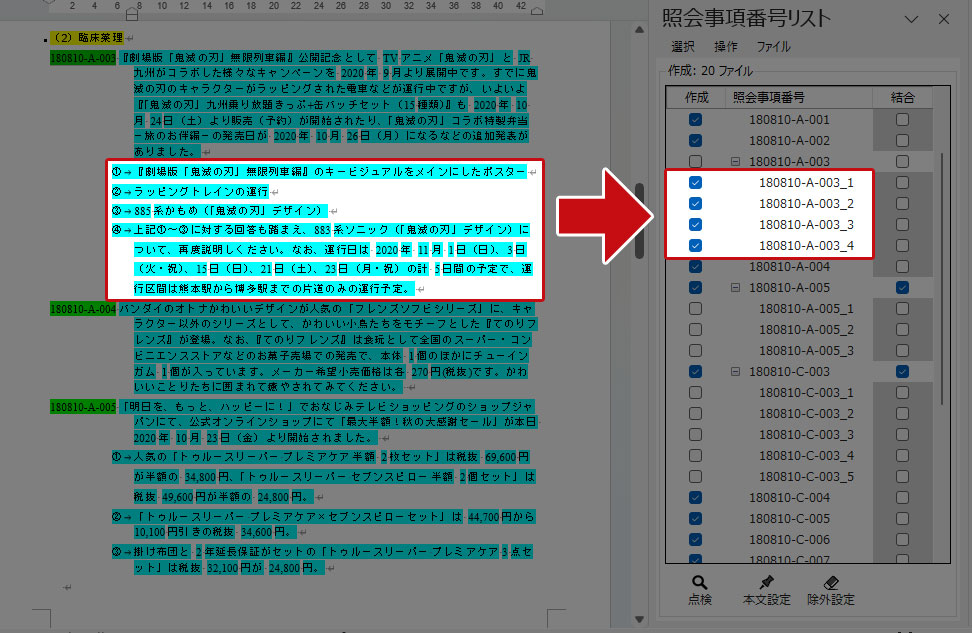Image resolution: width=972 pixels, height=633 pixels.
Task: Collapse the 180810-A-005 tree node
Action: point(735,288)
